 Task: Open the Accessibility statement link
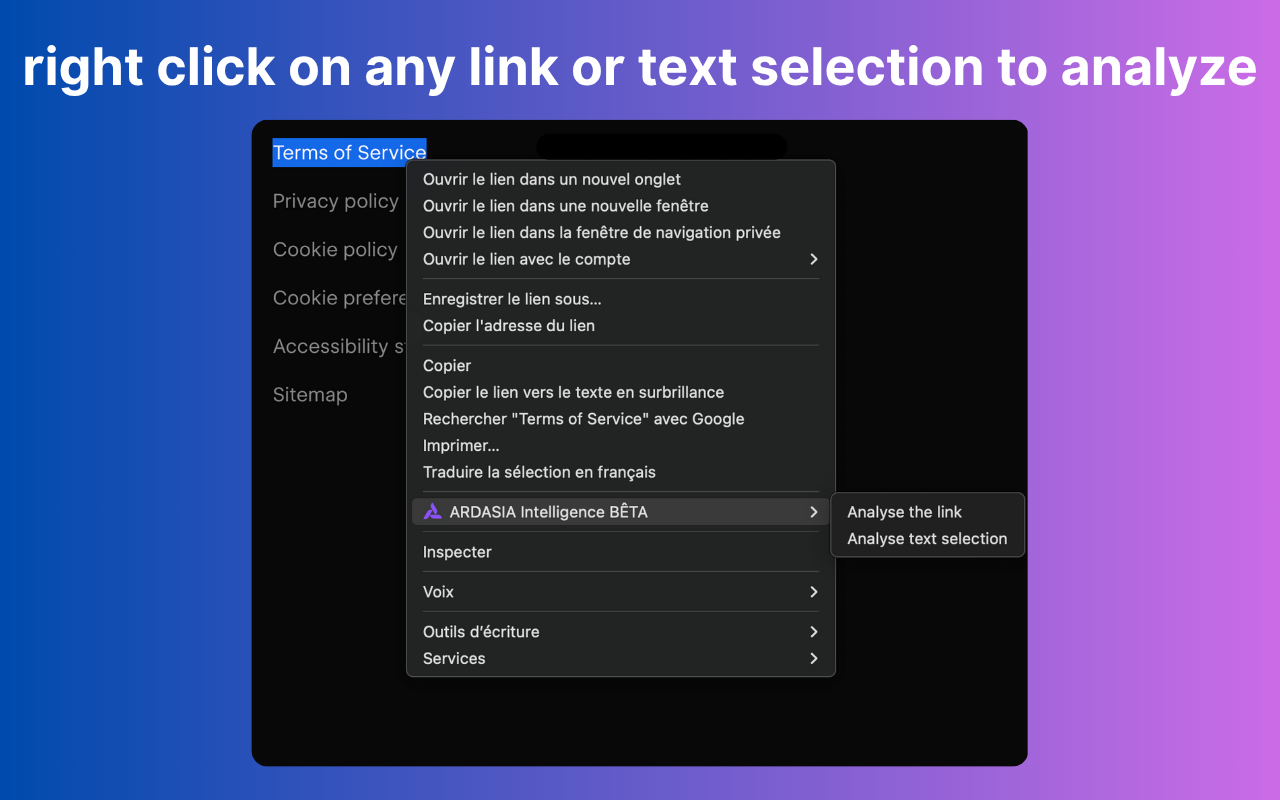pos(340,346)
